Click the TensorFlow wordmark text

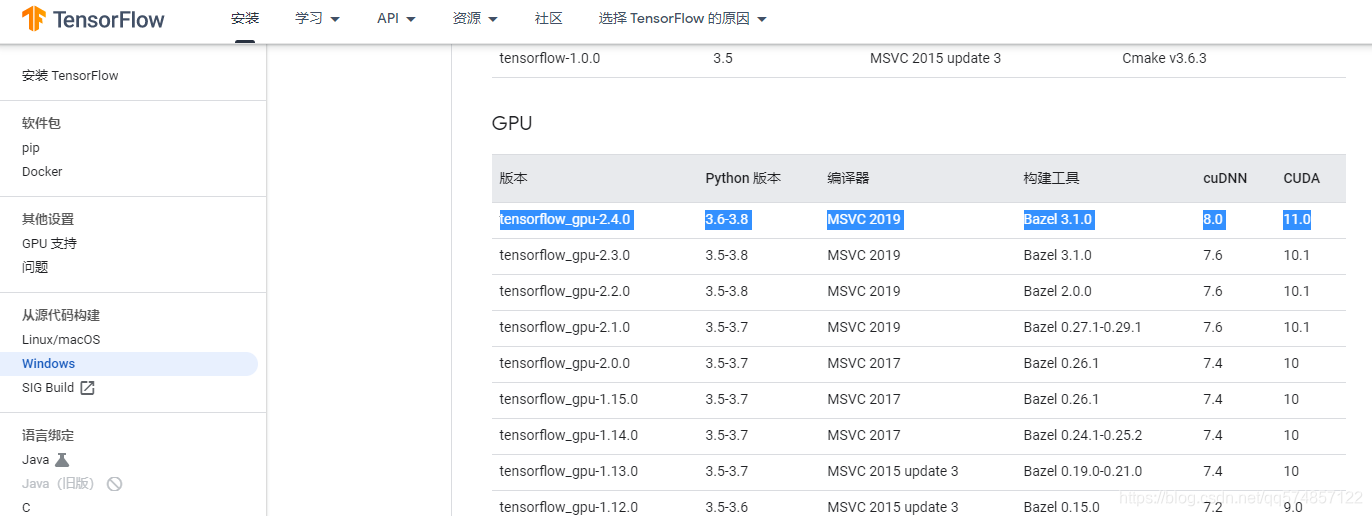coord(108,19)
